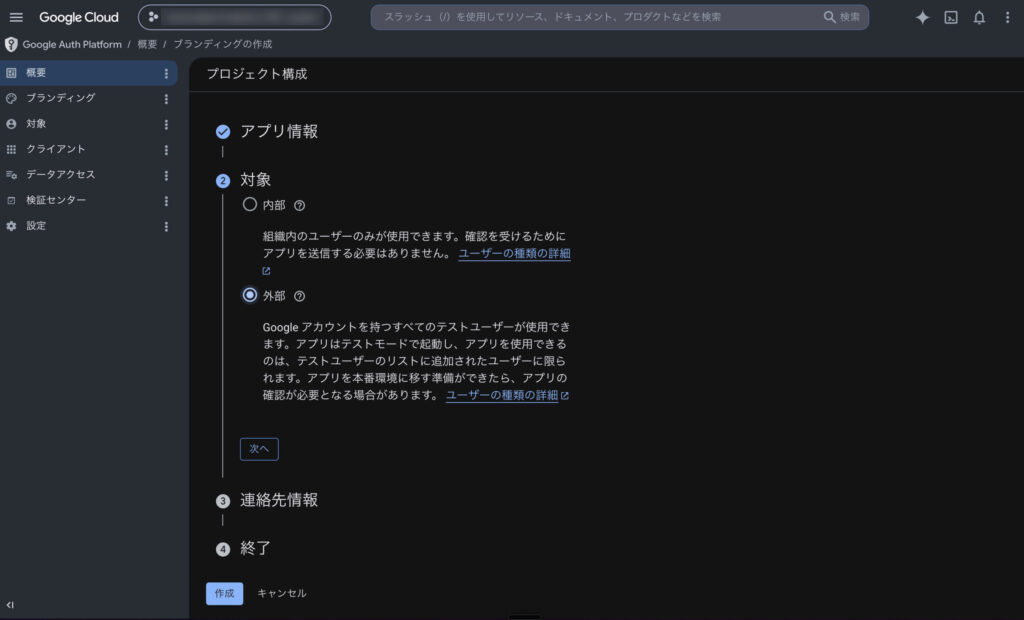This screenshot has height=620, width=1024.
Task: Expand the 終了 step heading
Action: tap(255, 548)
